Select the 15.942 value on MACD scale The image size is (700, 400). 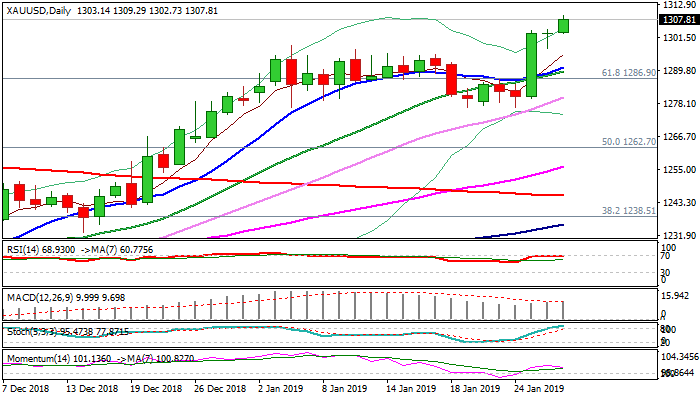(677, 295)
